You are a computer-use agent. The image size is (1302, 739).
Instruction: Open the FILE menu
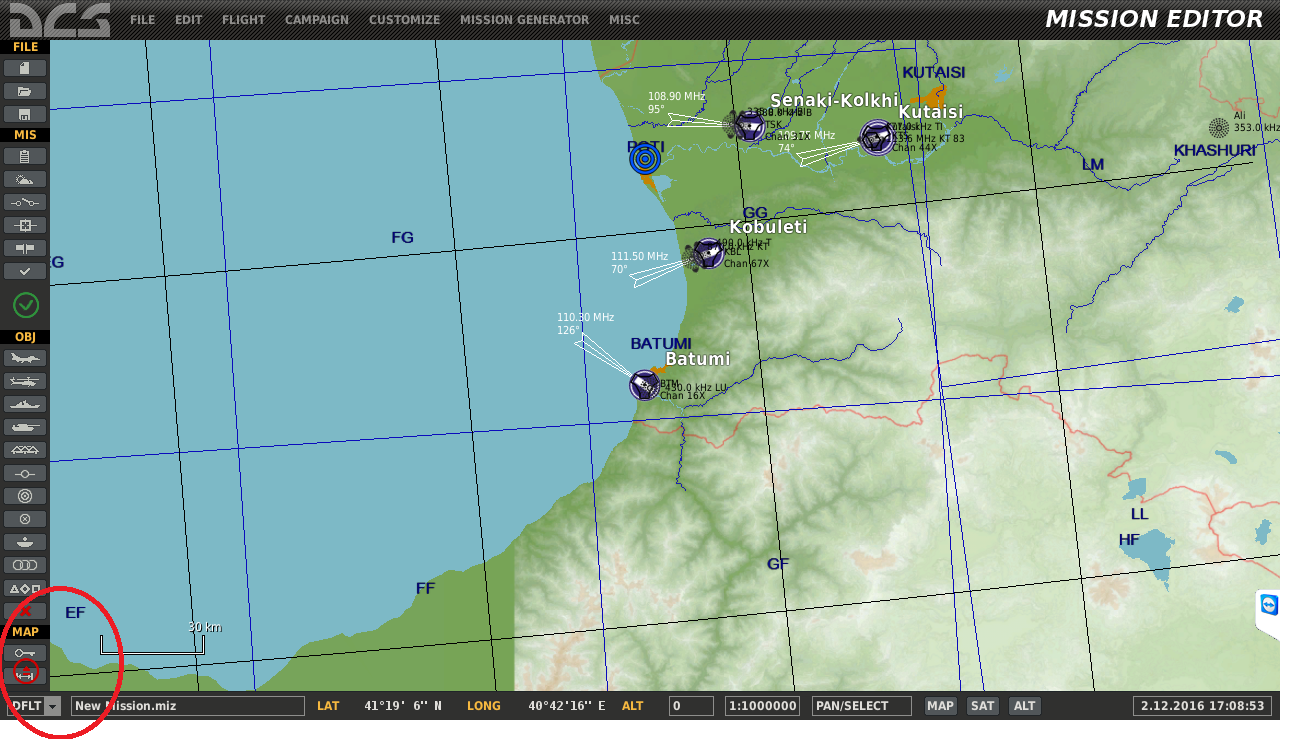pos(142,20)
